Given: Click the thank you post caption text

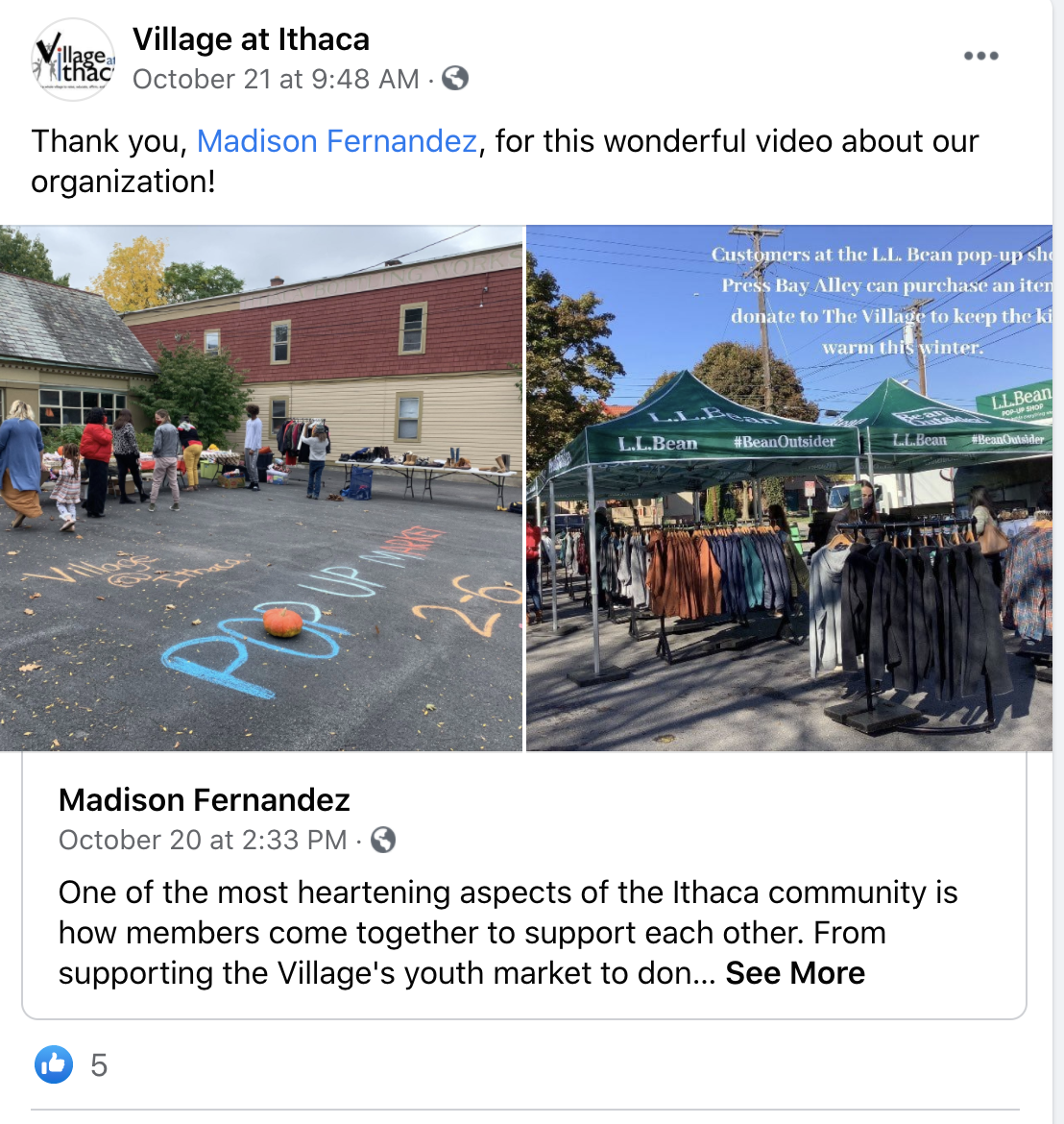Looking at the screenshot, I should [504, 161].
